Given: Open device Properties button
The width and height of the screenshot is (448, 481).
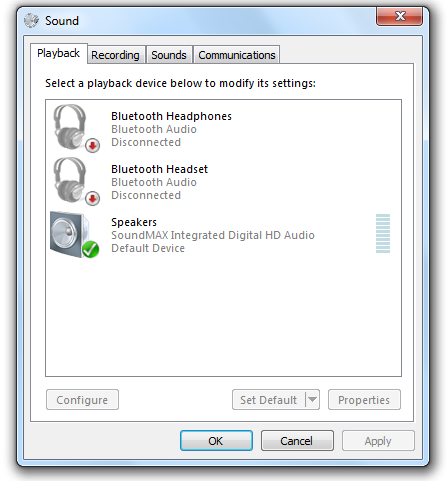Looking at the screenshot, I should 364,399.
